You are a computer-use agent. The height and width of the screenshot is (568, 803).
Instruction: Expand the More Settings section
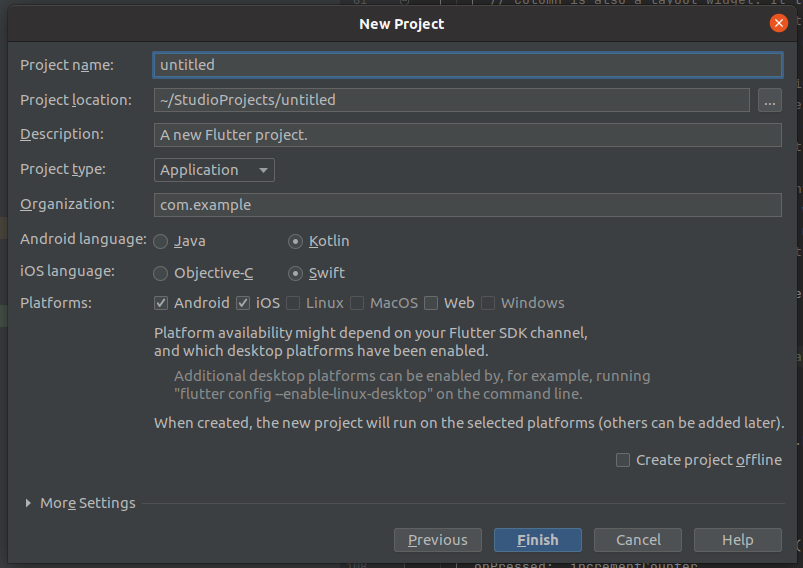coord(28,503)
